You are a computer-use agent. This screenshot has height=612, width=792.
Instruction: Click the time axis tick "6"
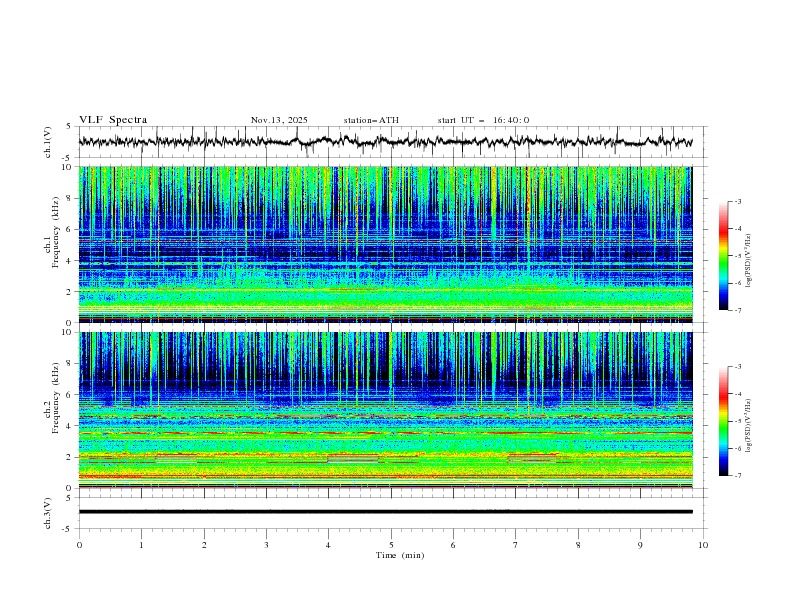(453, 545)
